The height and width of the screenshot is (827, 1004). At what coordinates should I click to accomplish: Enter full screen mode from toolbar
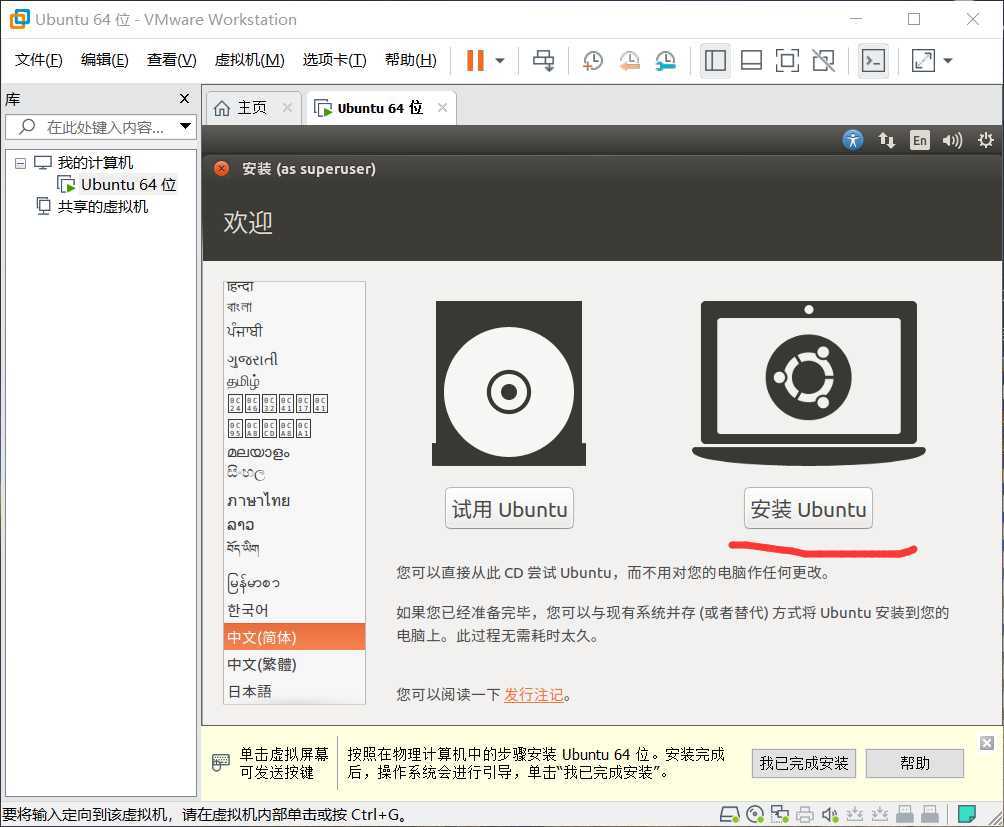(787, 61)
